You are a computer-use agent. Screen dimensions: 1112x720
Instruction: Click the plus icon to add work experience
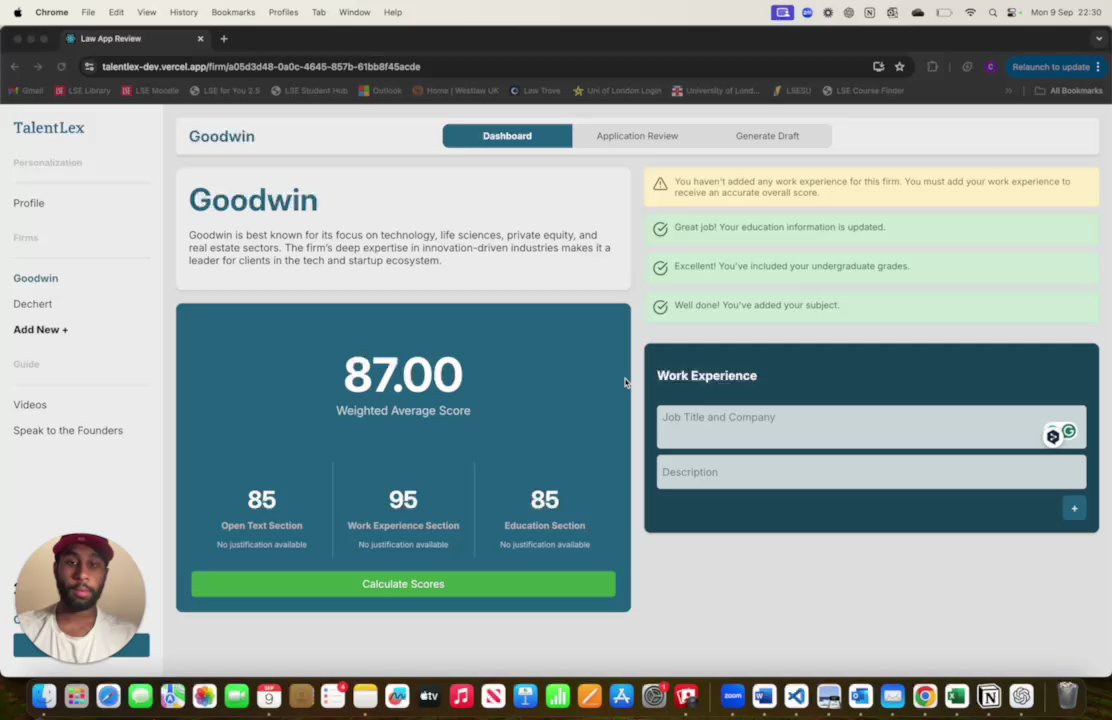point(1074,509)
